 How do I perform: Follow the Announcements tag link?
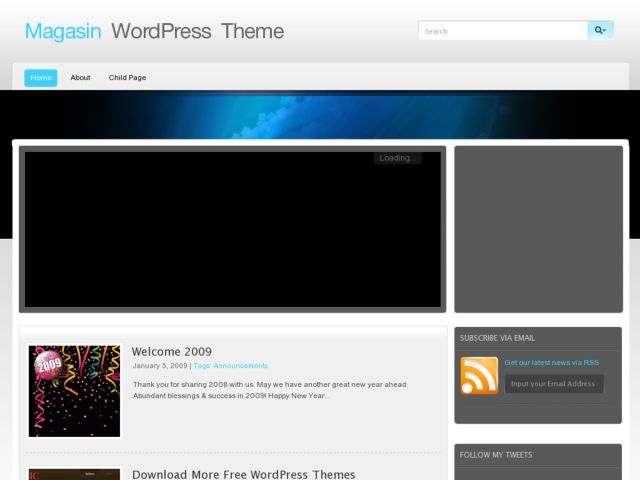coord(240,366)
